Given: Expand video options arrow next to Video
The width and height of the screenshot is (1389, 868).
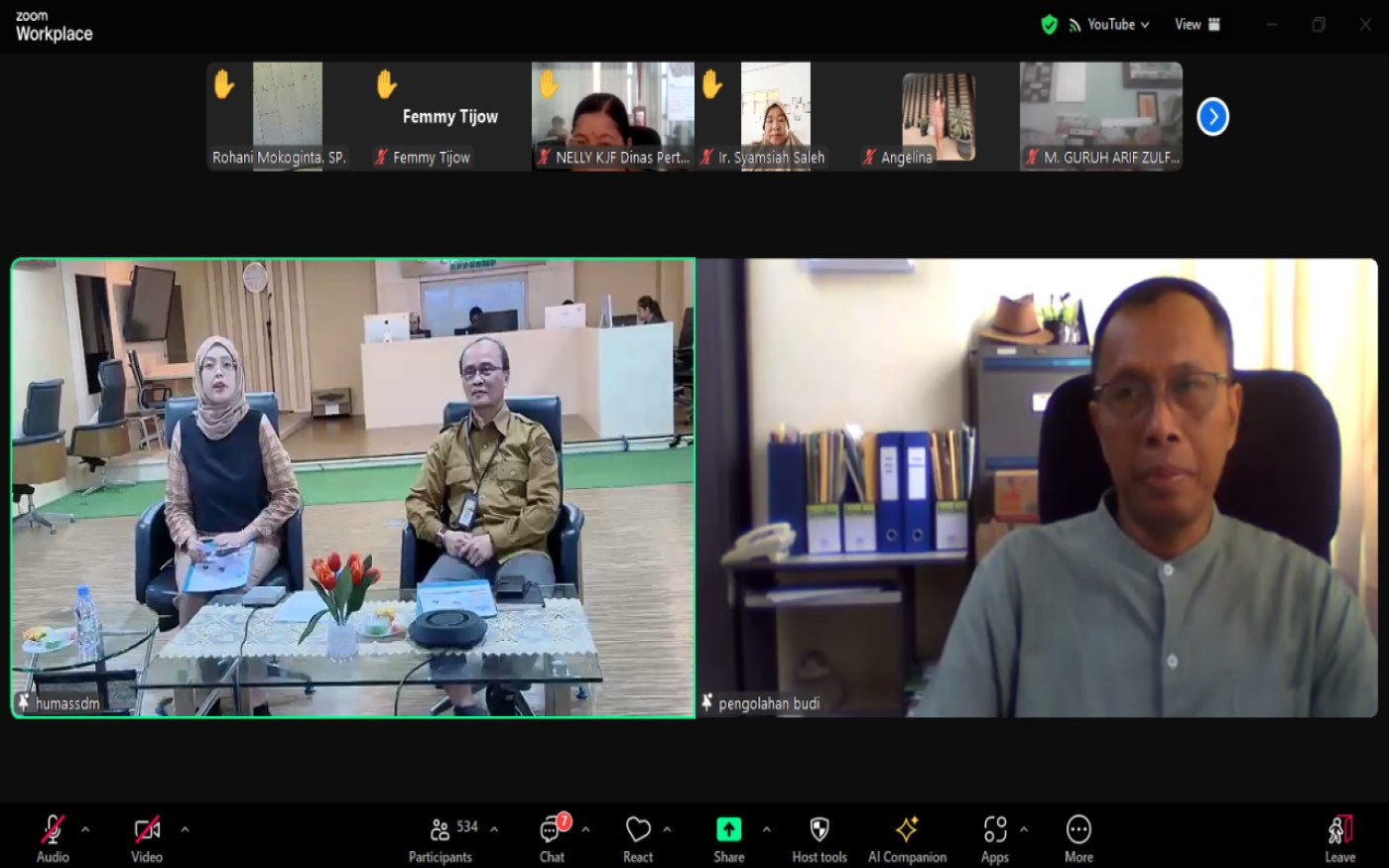Looking at the screenshot, I should pos(185,829).
